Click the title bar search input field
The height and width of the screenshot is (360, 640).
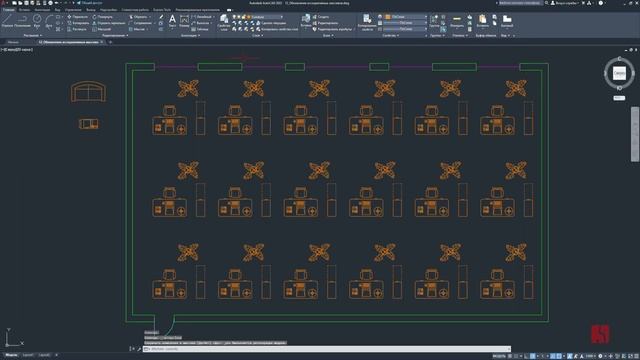click(x=520, y=3)
